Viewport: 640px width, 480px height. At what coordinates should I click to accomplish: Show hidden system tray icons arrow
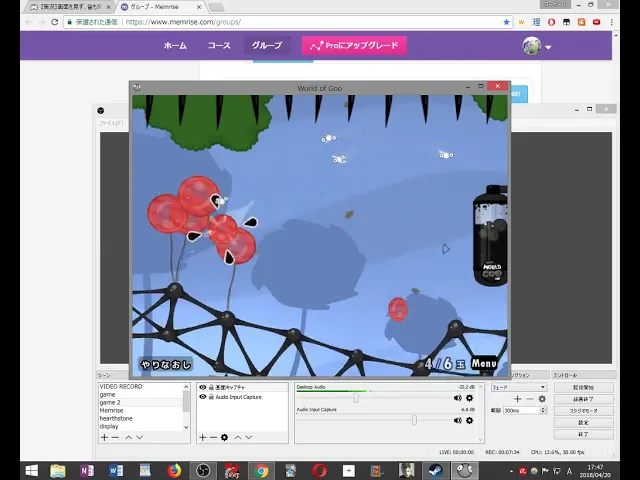(511, 471)
